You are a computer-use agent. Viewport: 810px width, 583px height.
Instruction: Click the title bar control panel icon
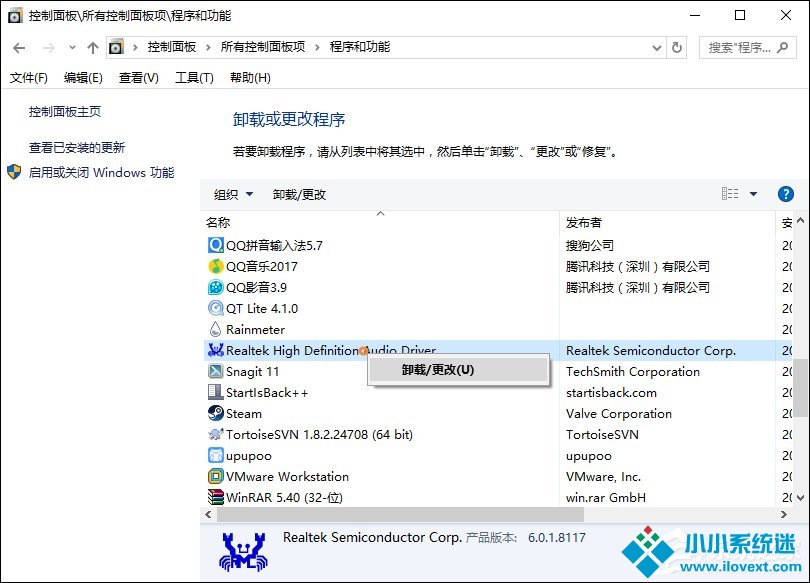(15, 15)
